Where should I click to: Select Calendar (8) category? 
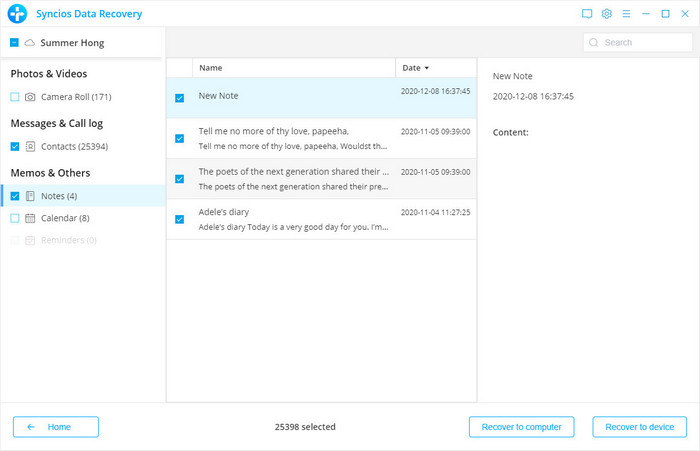click(64, 218)
